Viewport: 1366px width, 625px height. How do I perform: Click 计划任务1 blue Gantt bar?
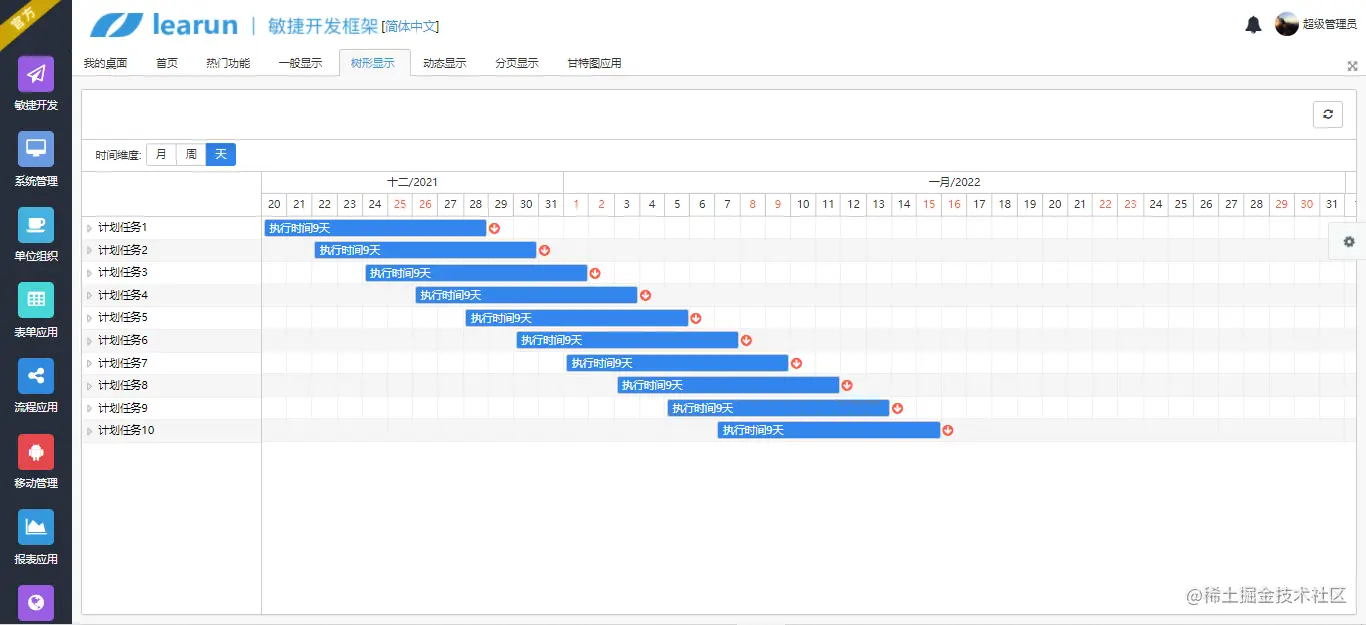[x=375, y=228]
